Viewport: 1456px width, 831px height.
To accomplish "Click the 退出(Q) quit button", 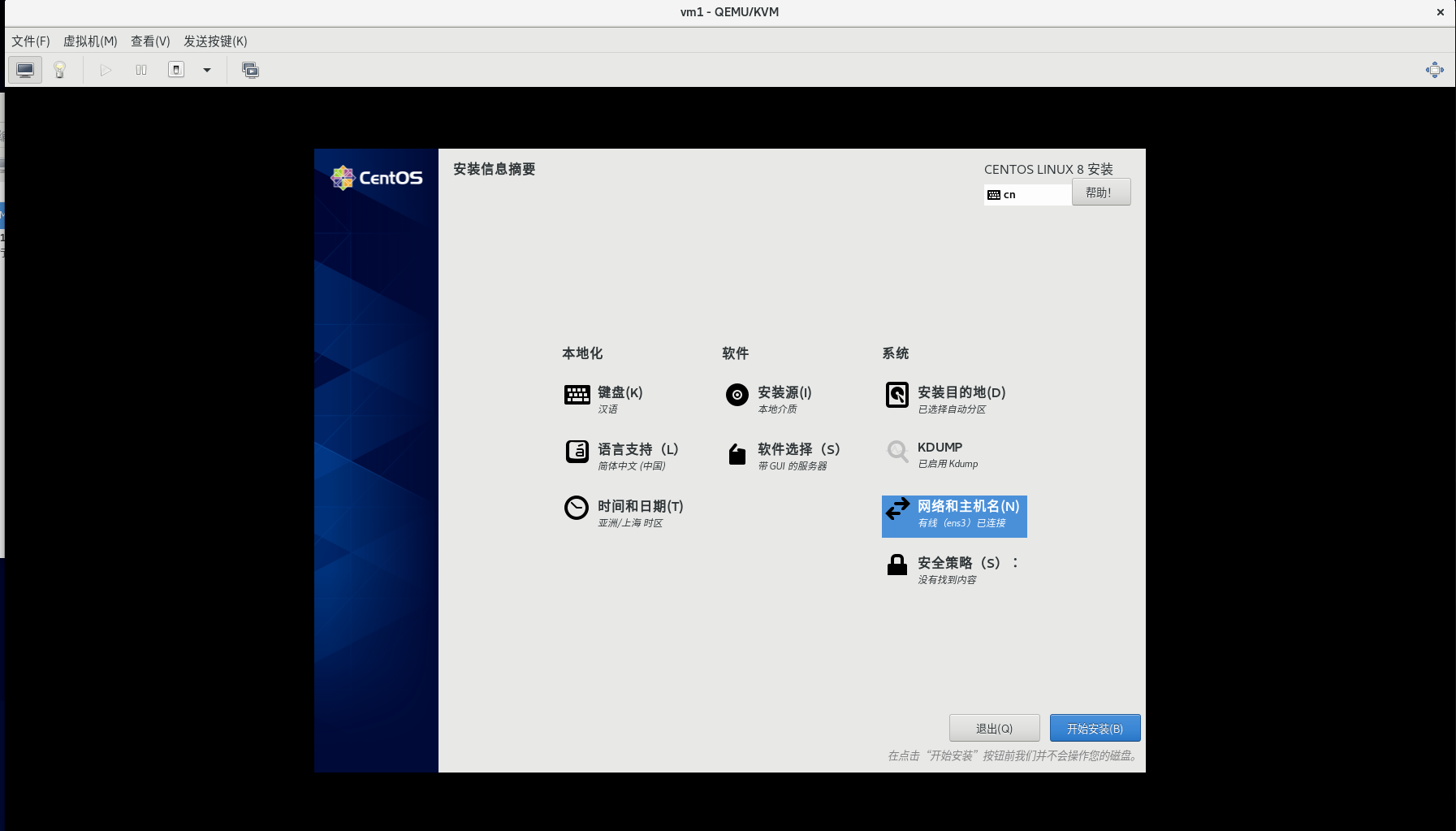I will (x=994, y=729).
